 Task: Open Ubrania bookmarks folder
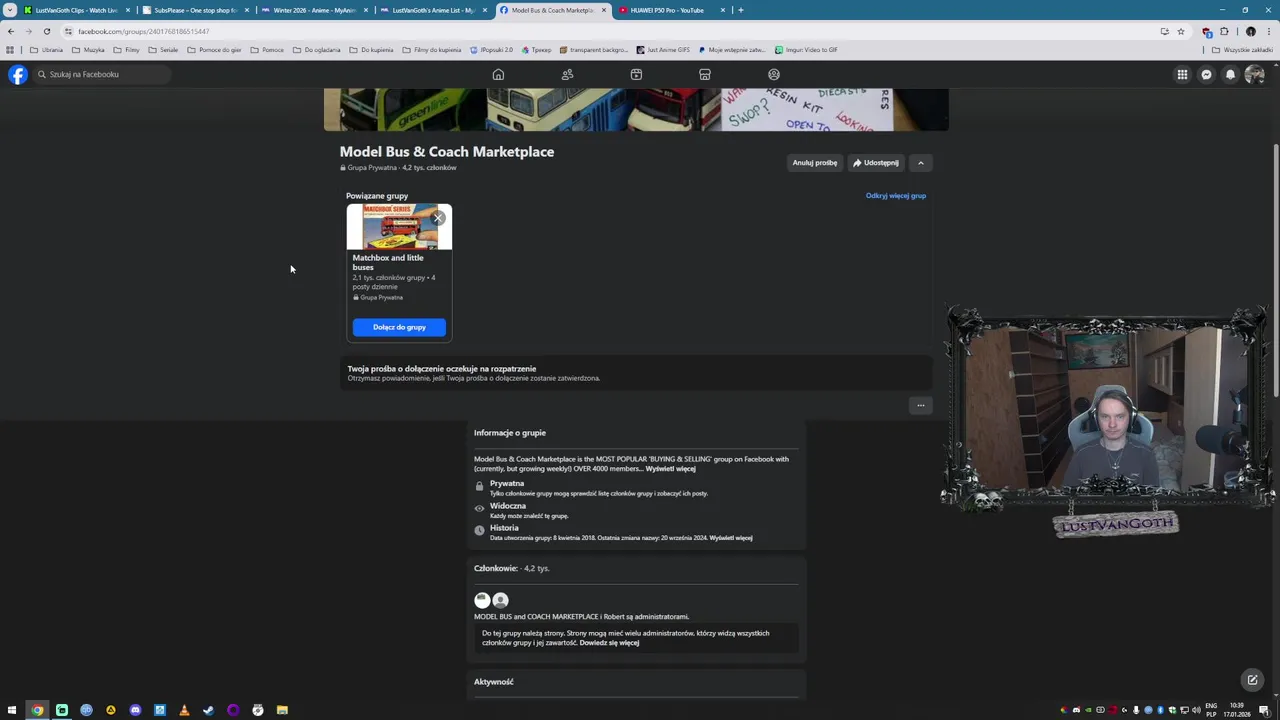(x=46, y=49)
